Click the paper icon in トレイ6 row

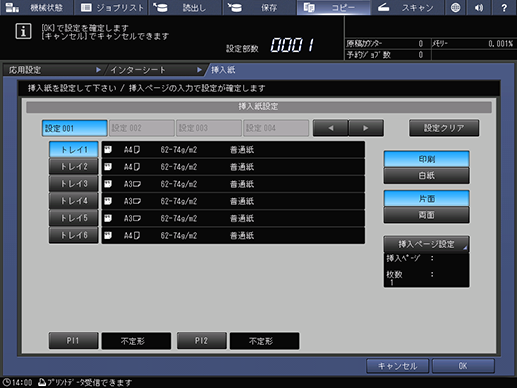coord(108,236)
